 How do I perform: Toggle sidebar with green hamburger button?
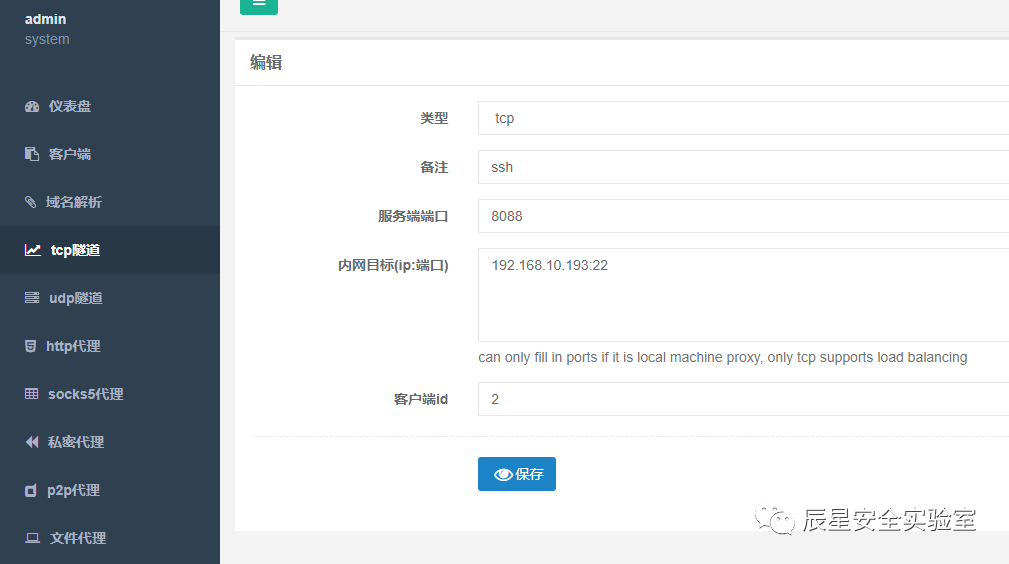[259, 5]
